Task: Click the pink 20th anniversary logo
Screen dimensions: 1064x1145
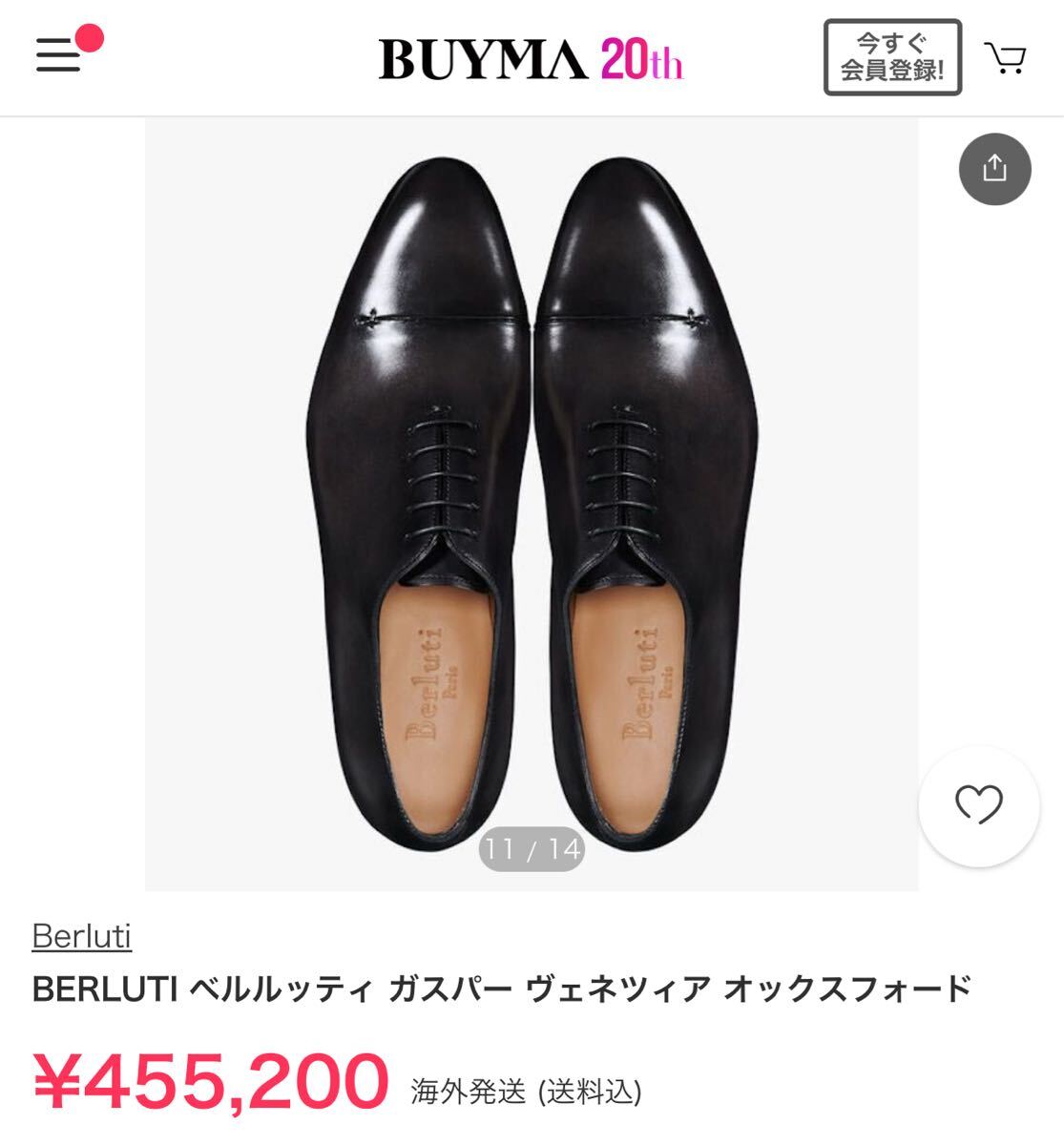Action: click(641, 59)
